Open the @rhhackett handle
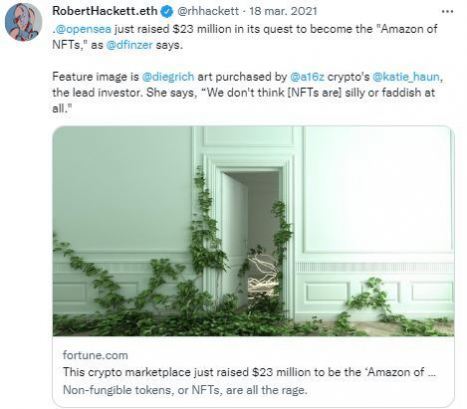This screenshot has width=467, height=409. coord(208,12)
